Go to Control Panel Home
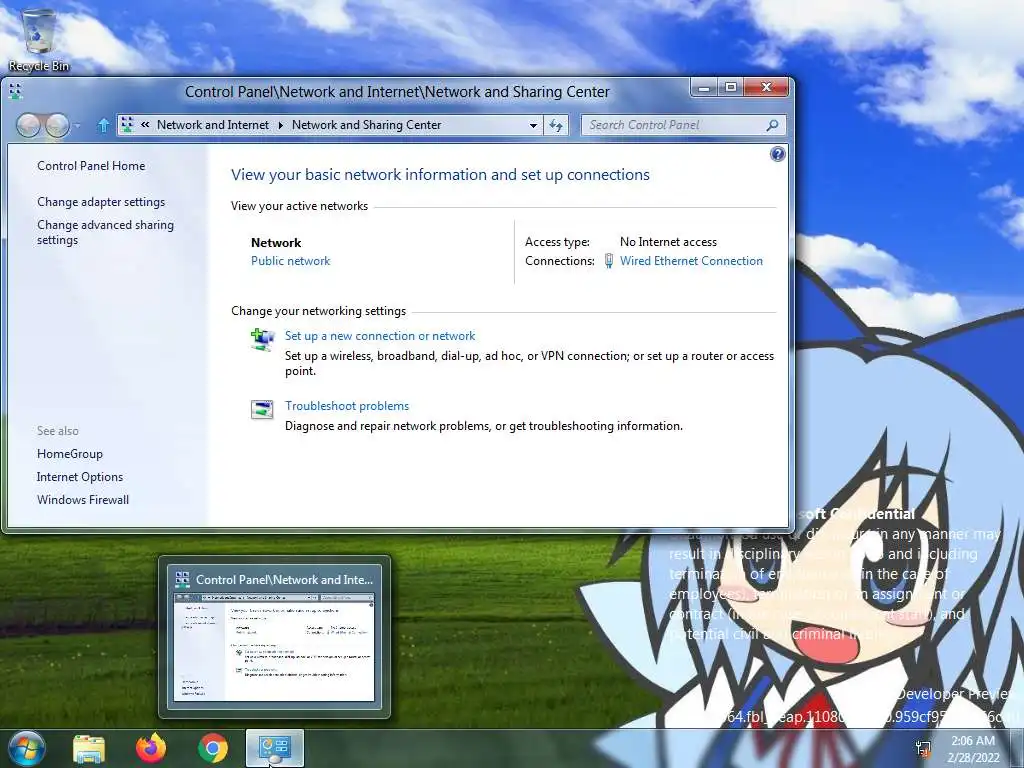The height and width of the screenshot is (768, 1024). [x=91, y=166]
